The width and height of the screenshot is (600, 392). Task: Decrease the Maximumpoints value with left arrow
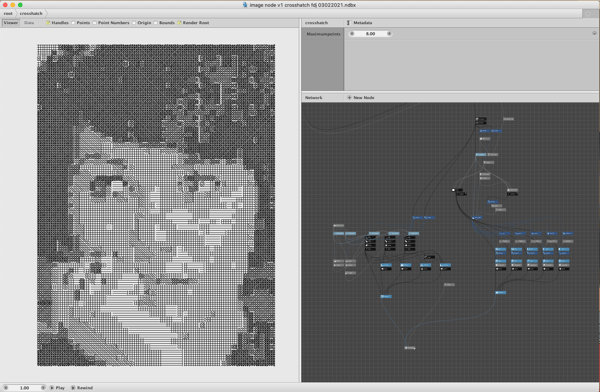click(352, 34)
